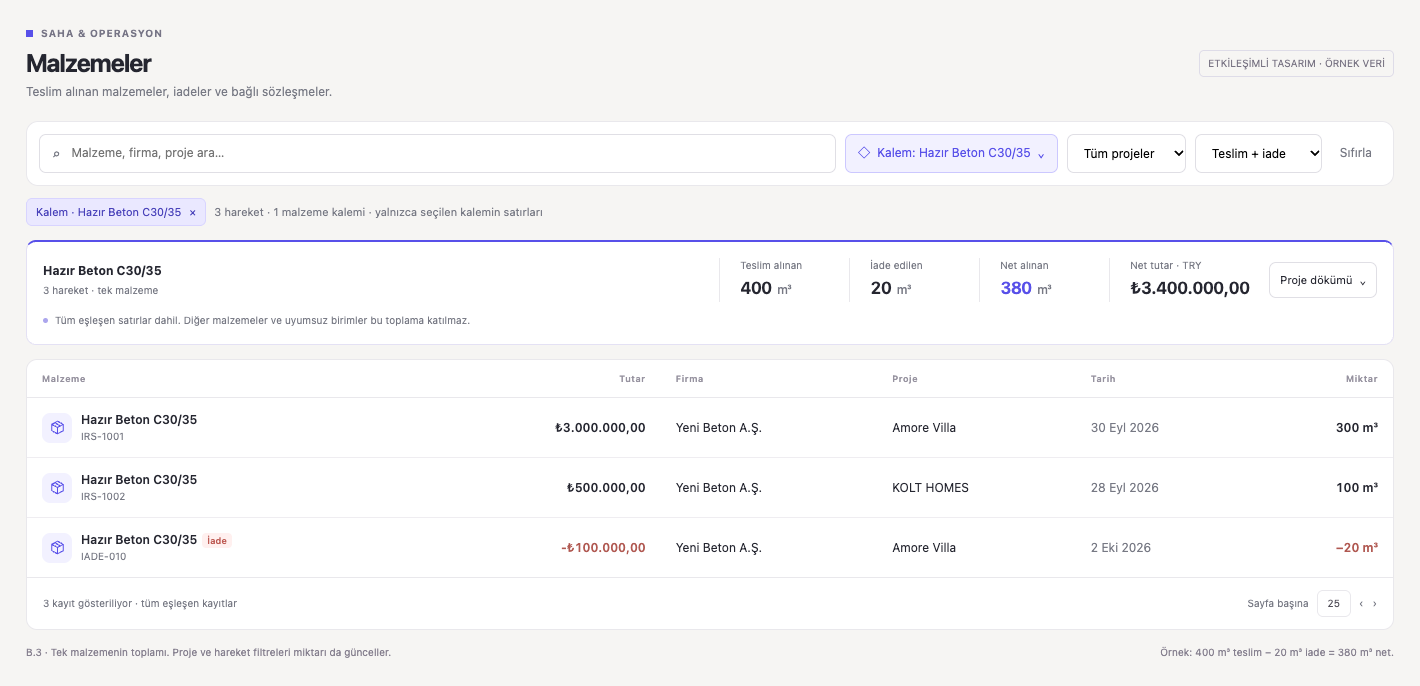Image resolution: width=1420 pixels, height=686 pixels.
Task: Change the Sayfa başına value of 25
Action: tap(1334, 604)
